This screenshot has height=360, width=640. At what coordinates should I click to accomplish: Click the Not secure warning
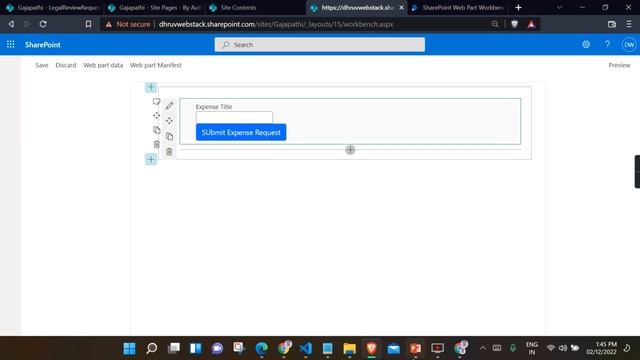pos(128,24)
